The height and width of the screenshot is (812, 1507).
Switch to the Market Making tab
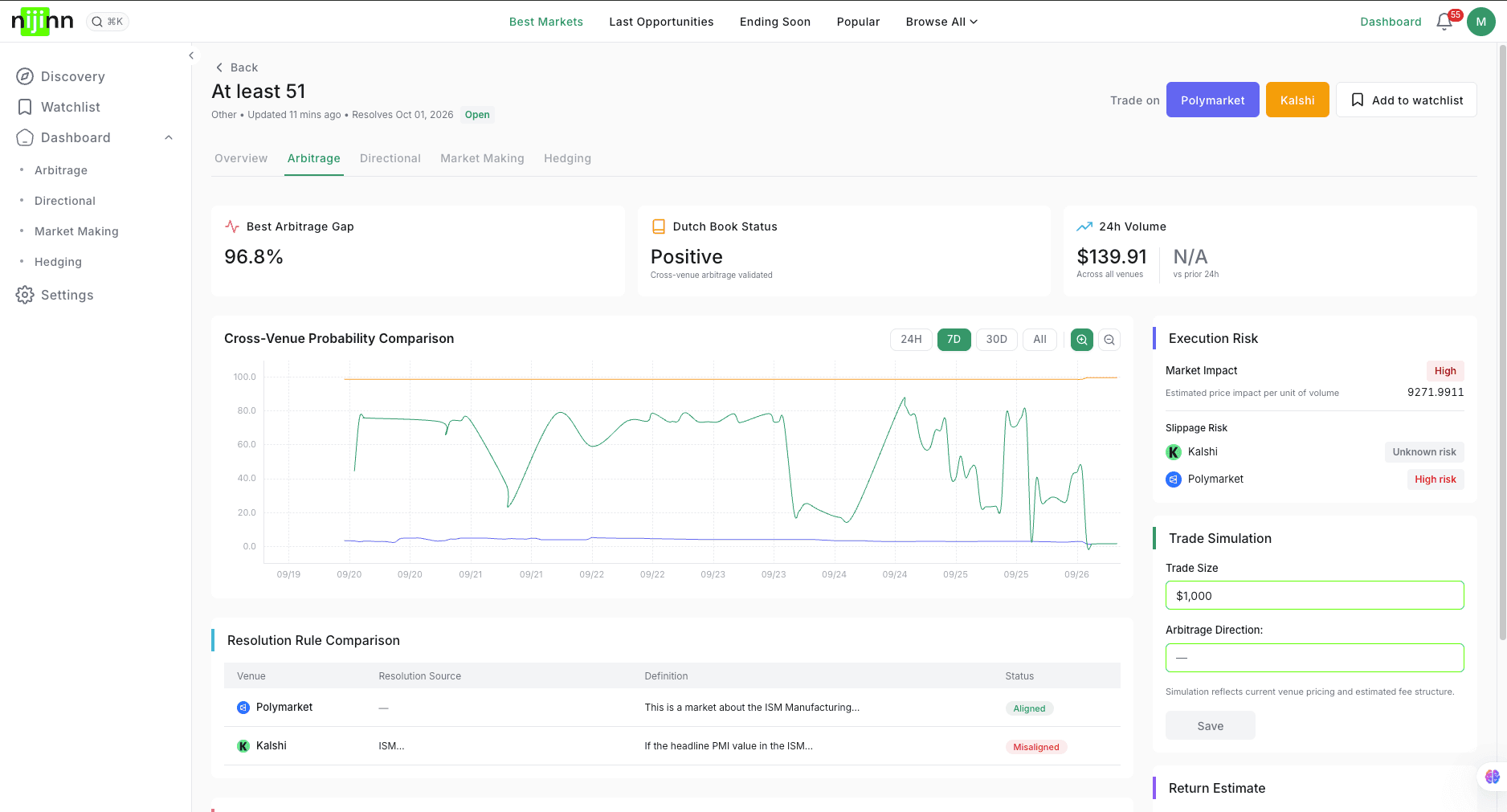pyautogui.click(x=482, y=158)
